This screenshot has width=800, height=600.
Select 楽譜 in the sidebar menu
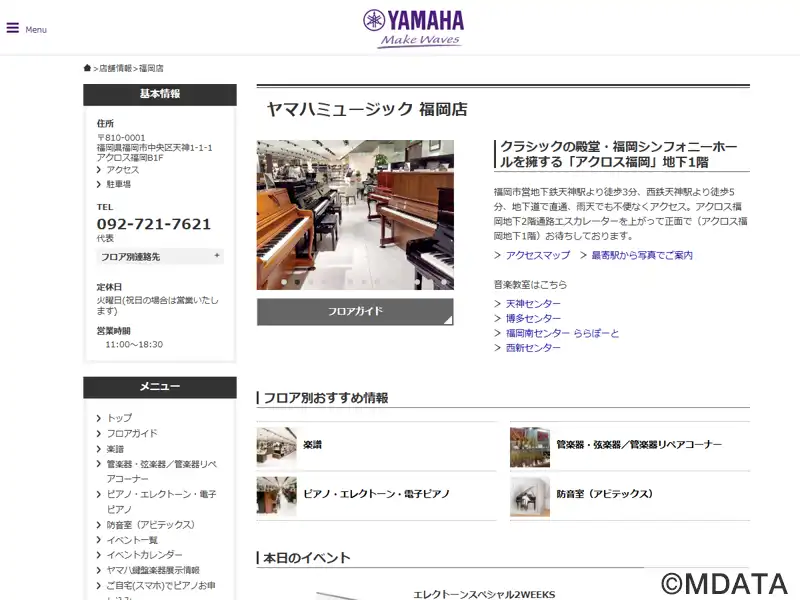(115, 449)
